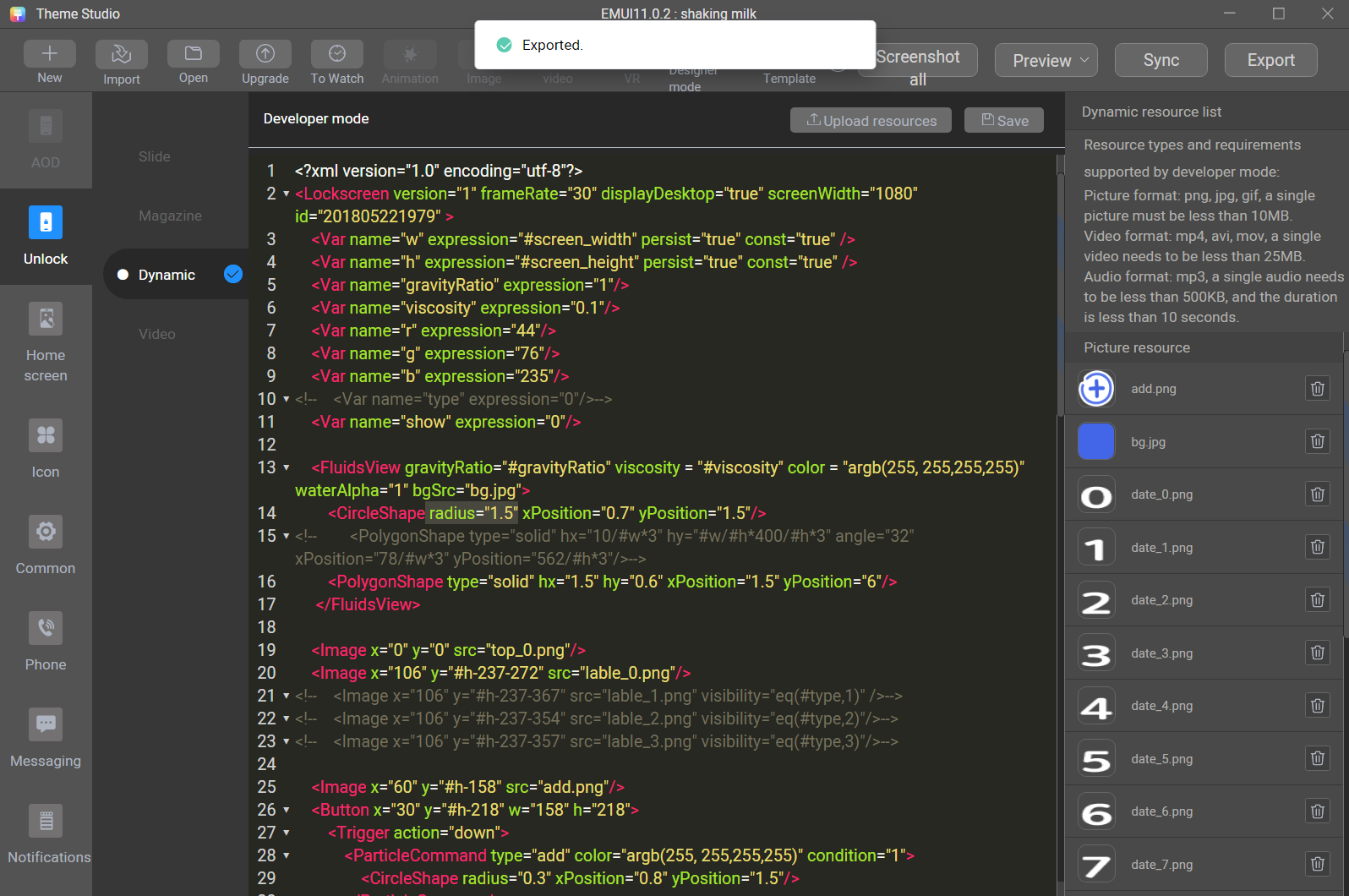The height and width of the screenshot is (896, 1349).
Task: Click the blue bg.jpg thumbnail
Action: pos(1096,442)
